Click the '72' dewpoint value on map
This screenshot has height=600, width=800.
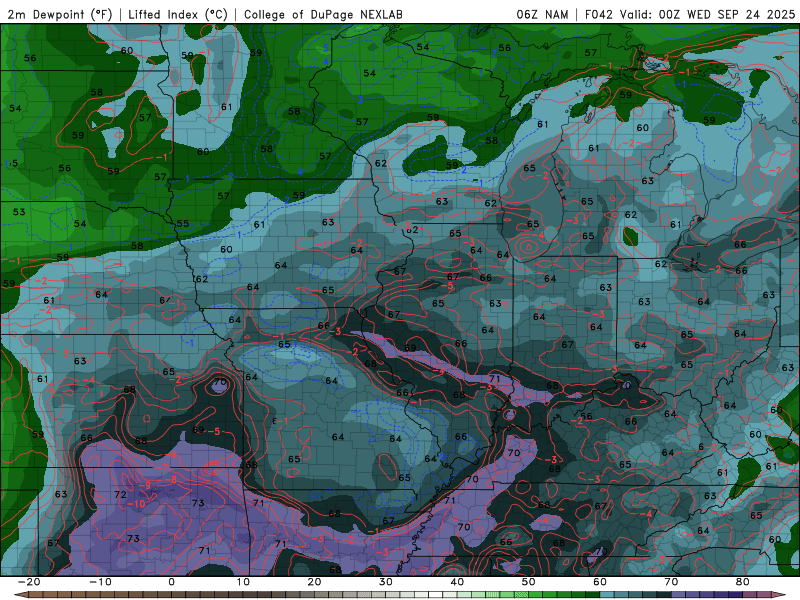120,494
